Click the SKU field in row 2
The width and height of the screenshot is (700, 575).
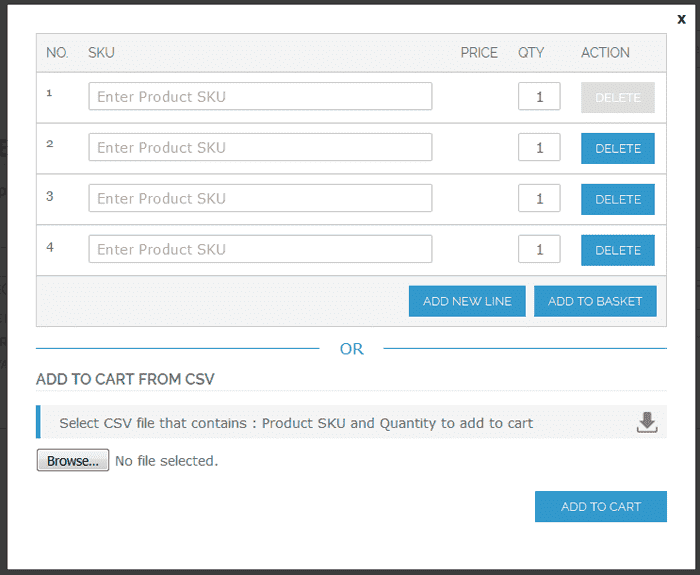pos(260,148)
